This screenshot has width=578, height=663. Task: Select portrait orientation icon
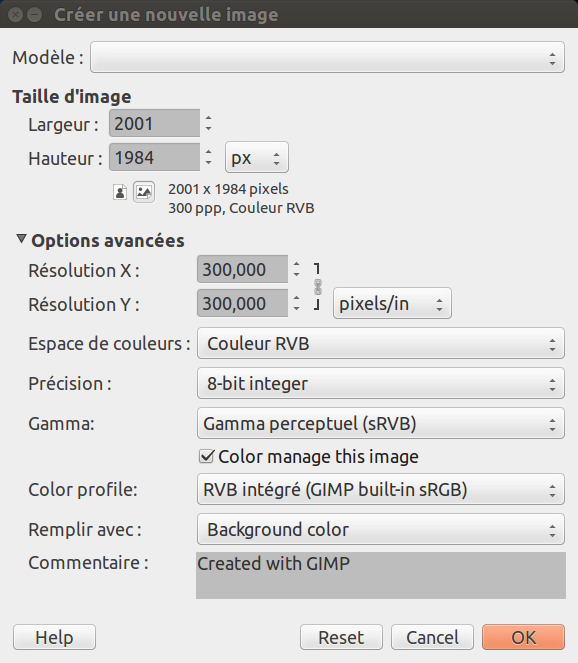120,192
